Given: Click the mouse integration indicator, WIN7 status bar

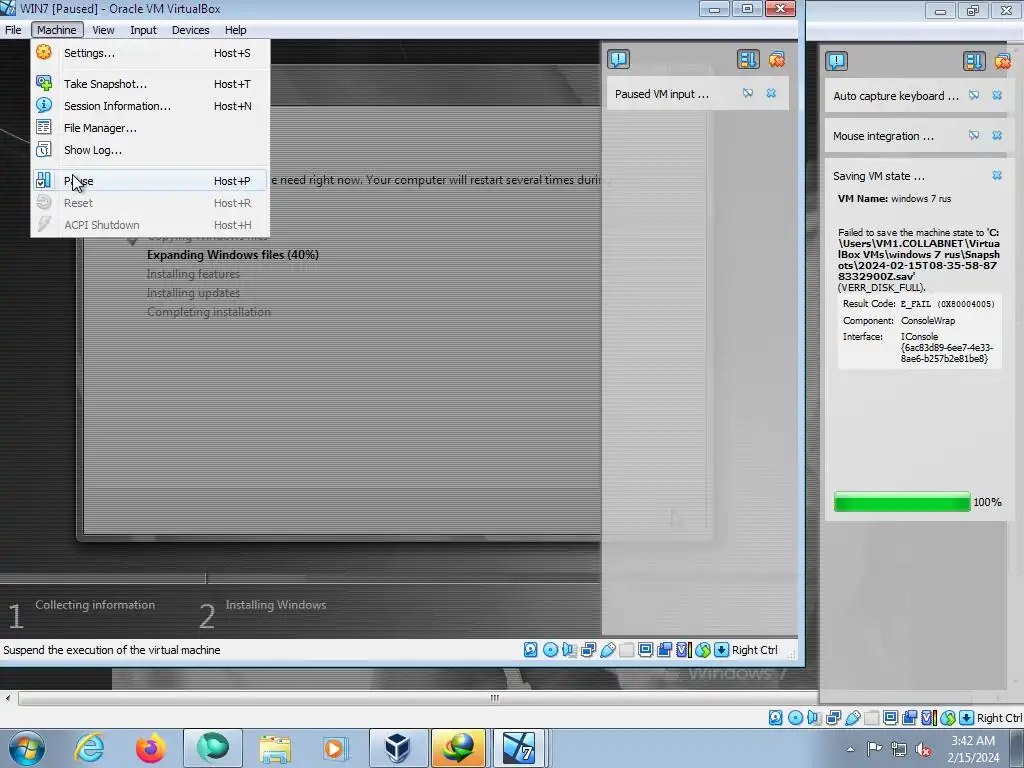Looking at the screenshot, I should tap(703, 650).
